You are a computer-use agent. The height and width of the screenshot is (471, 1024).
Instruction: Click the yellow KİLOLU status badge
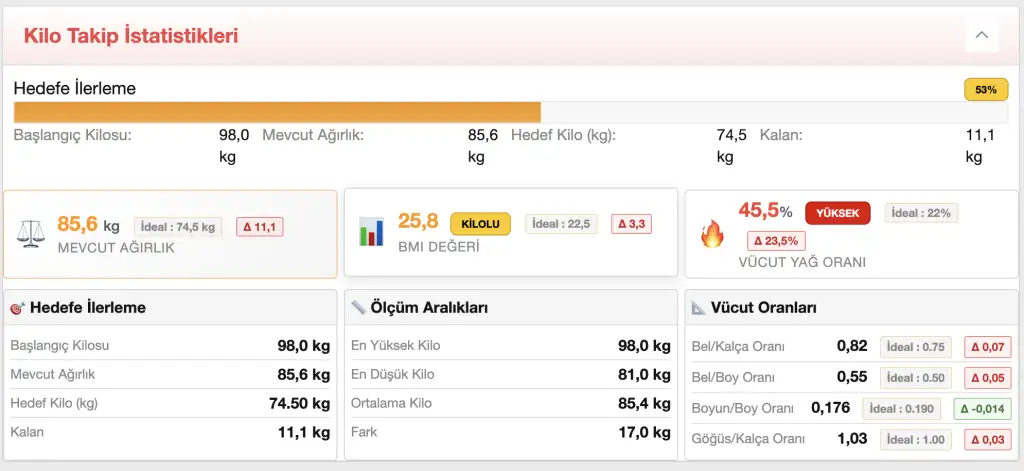click(x=480, y=224)
